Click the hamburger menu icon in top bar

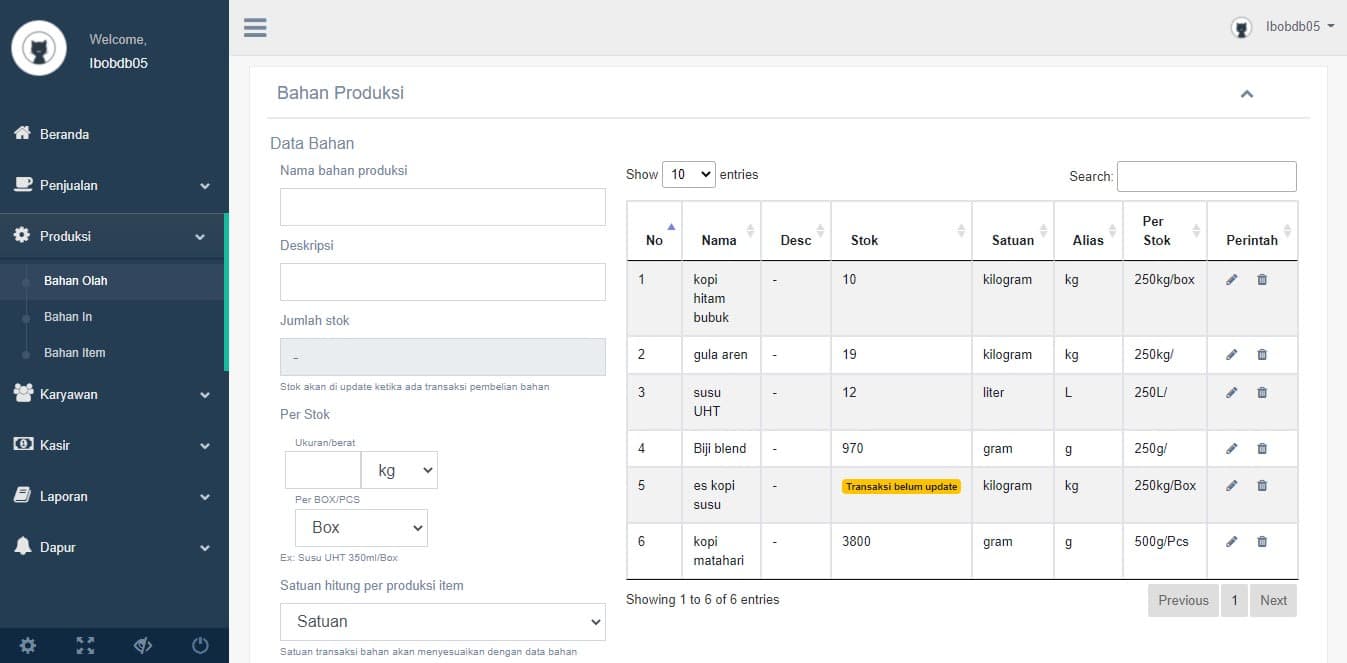pos(255,27)
